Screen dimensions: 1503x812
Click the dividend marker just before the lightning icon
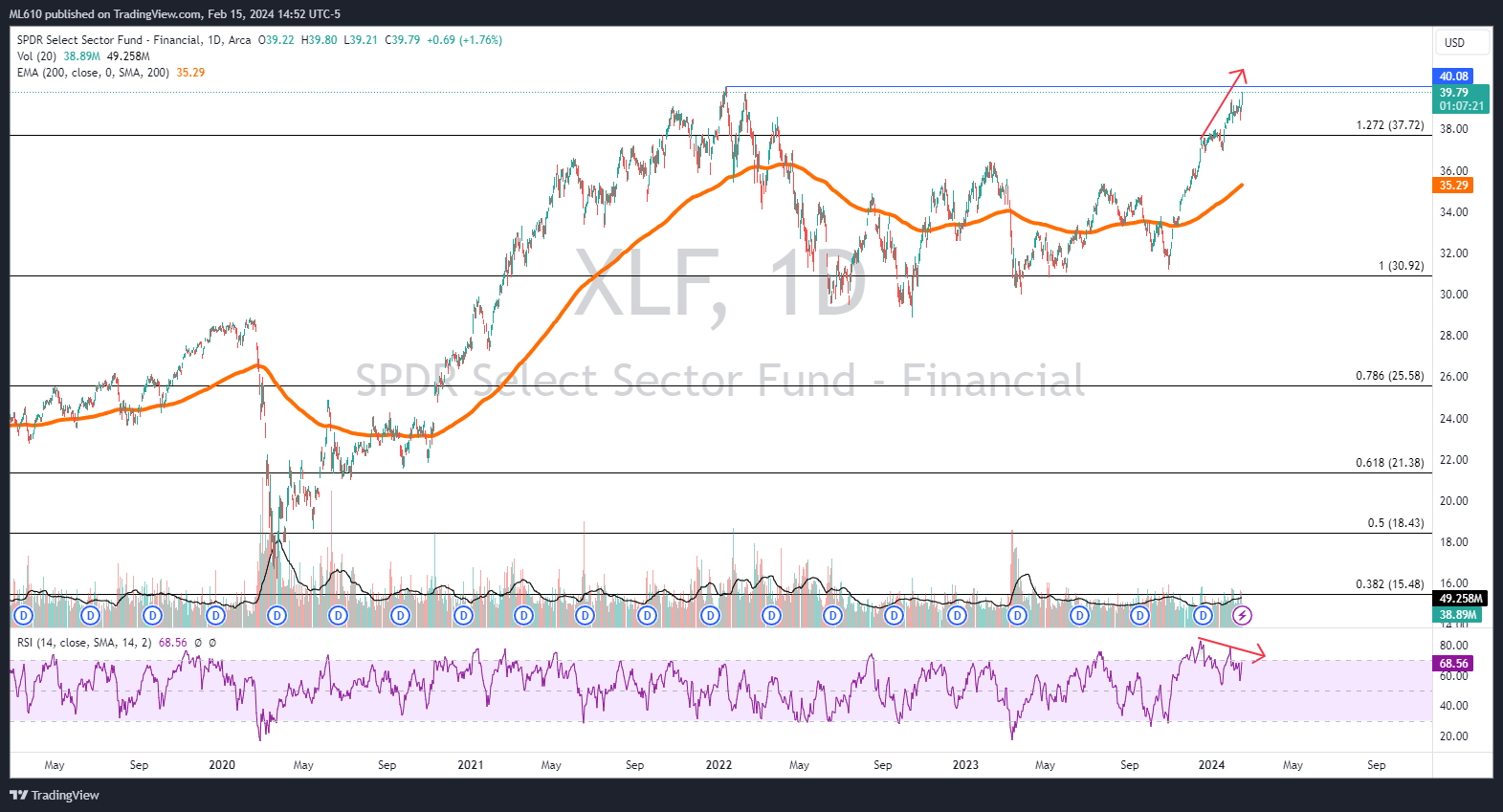1203,616
